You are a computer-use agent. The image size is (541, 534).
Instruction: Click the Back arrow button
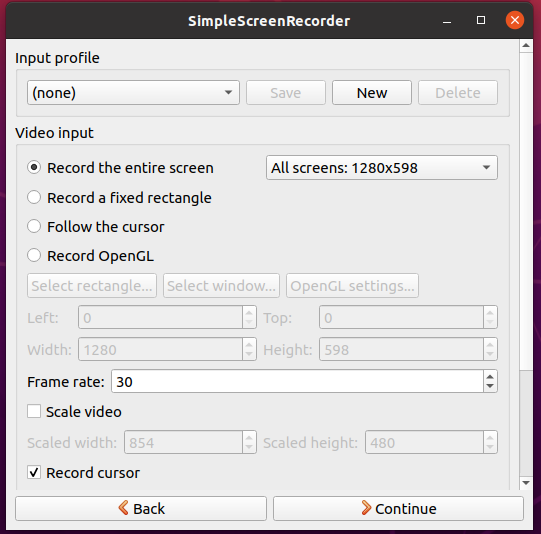(x=141, y=508)
